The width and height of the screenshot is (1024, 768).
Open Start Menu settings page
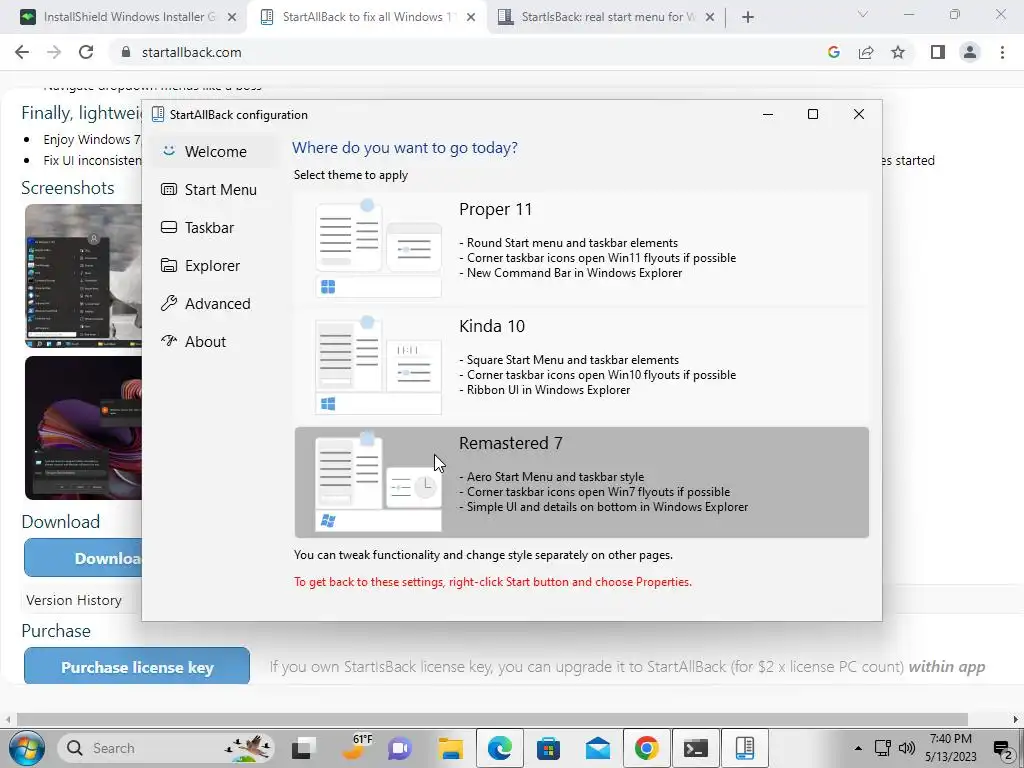tap(215, 189)
